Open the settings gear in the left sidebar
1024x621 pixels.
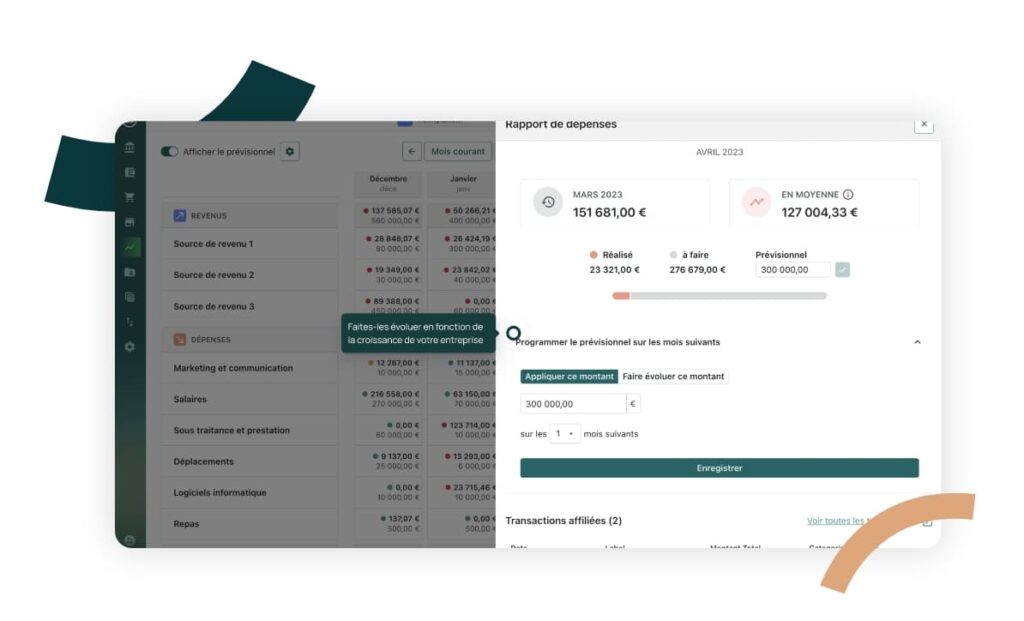click(x=130, y=347)
